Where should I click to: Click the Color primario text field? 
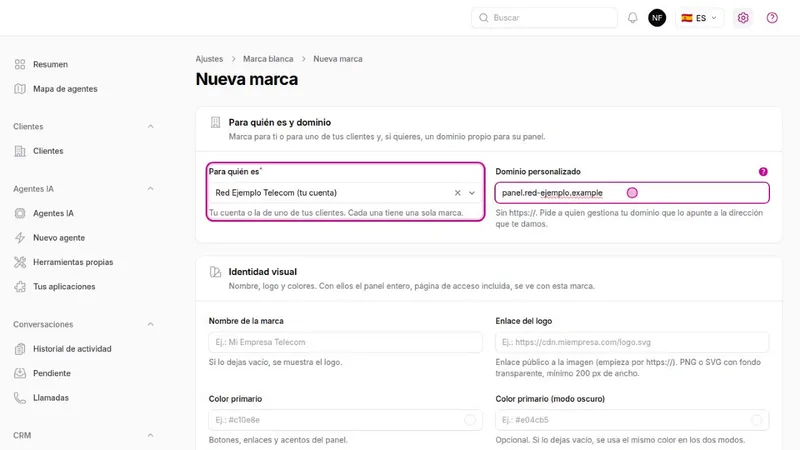coord(345,420)
